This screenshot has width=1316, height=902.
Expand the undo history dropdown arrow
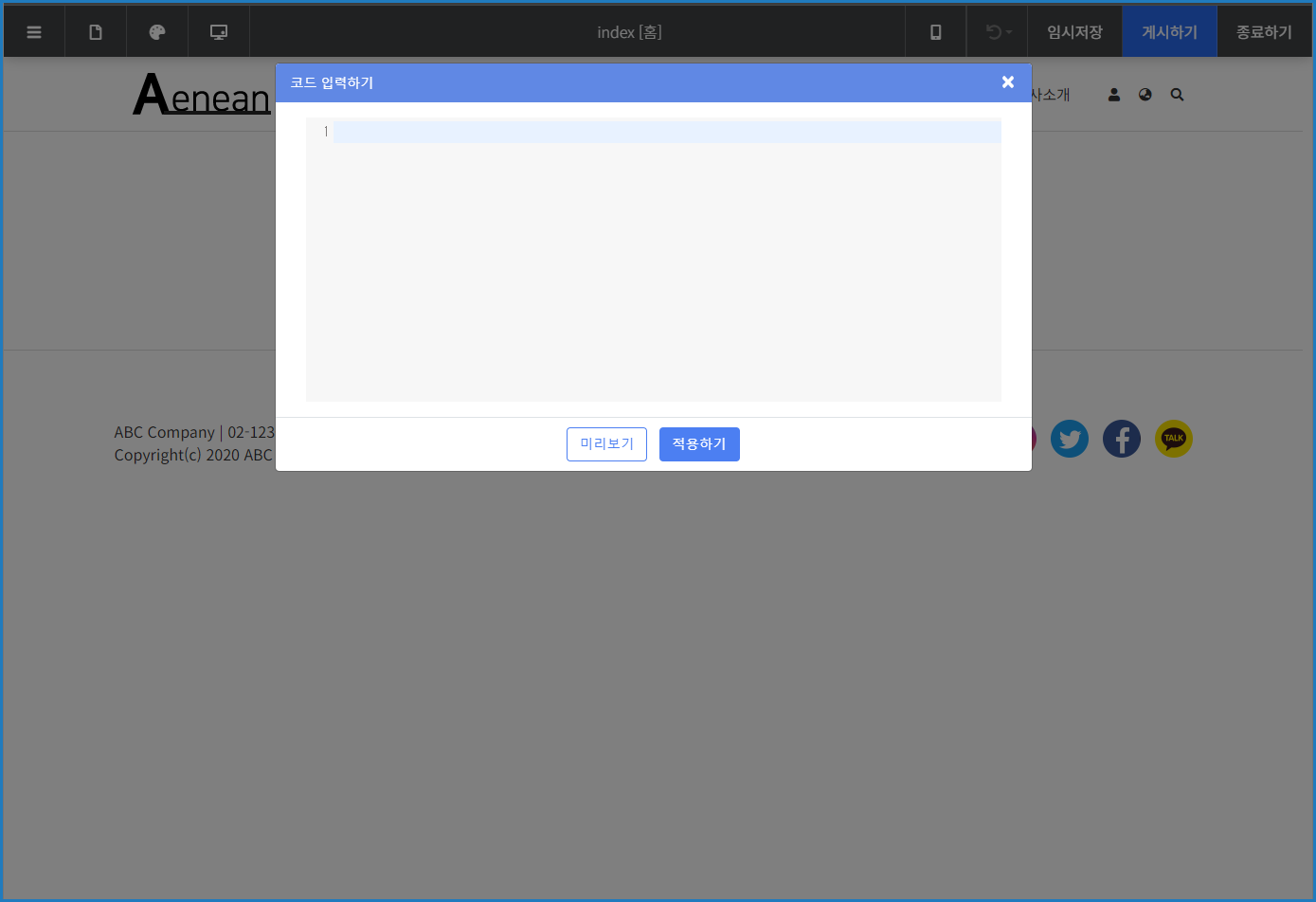(1009, 33)
